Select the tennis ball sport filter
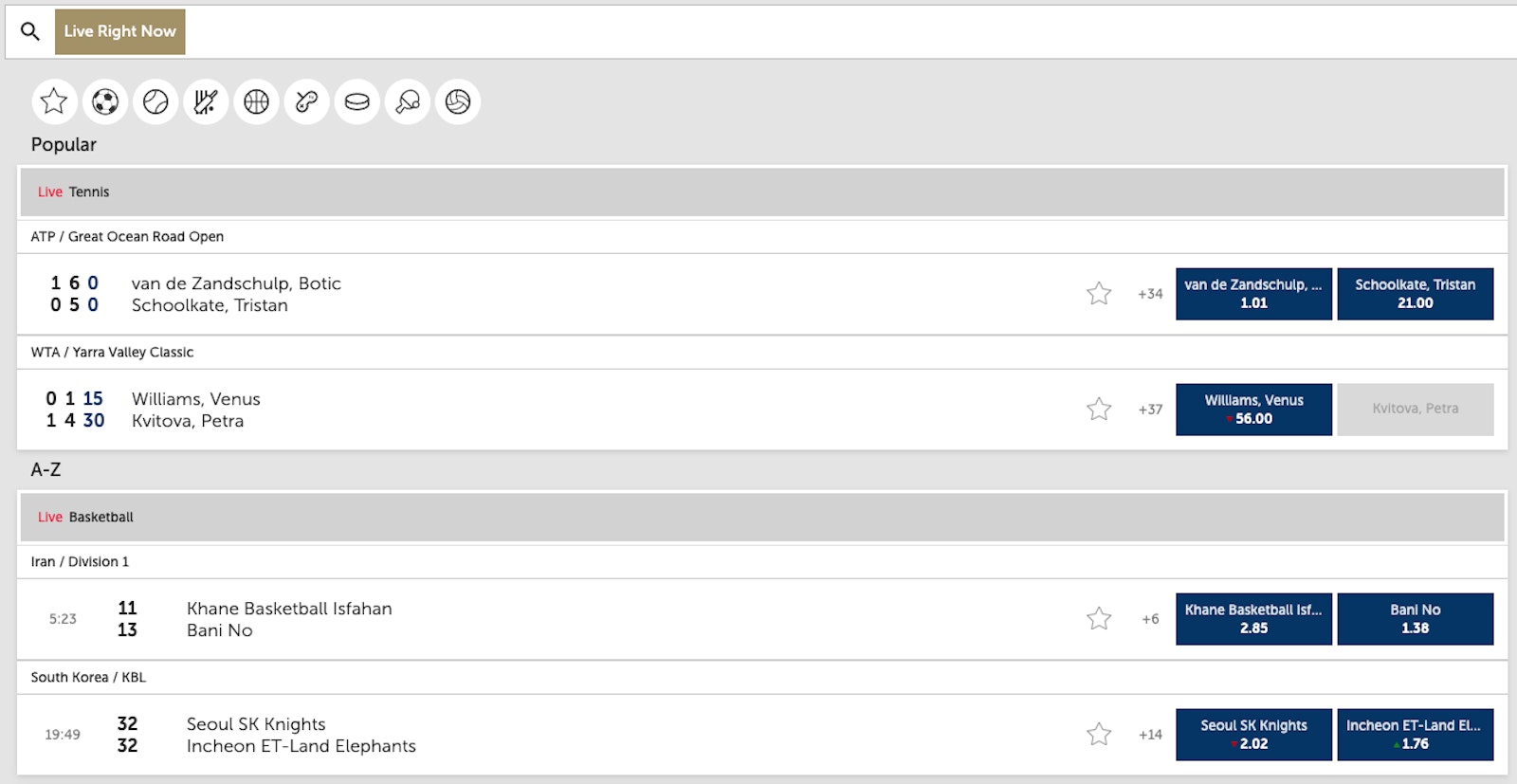Image resolution: width=1517 pixels, height=784 pixels. click(x=155, y=101)
